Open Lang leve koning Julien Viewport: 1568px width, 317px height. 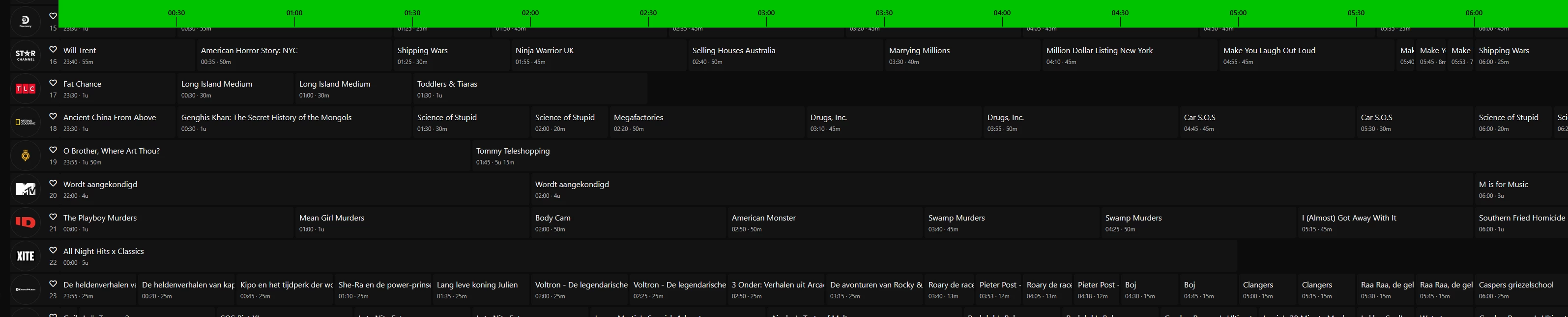[x=481, y=290]
